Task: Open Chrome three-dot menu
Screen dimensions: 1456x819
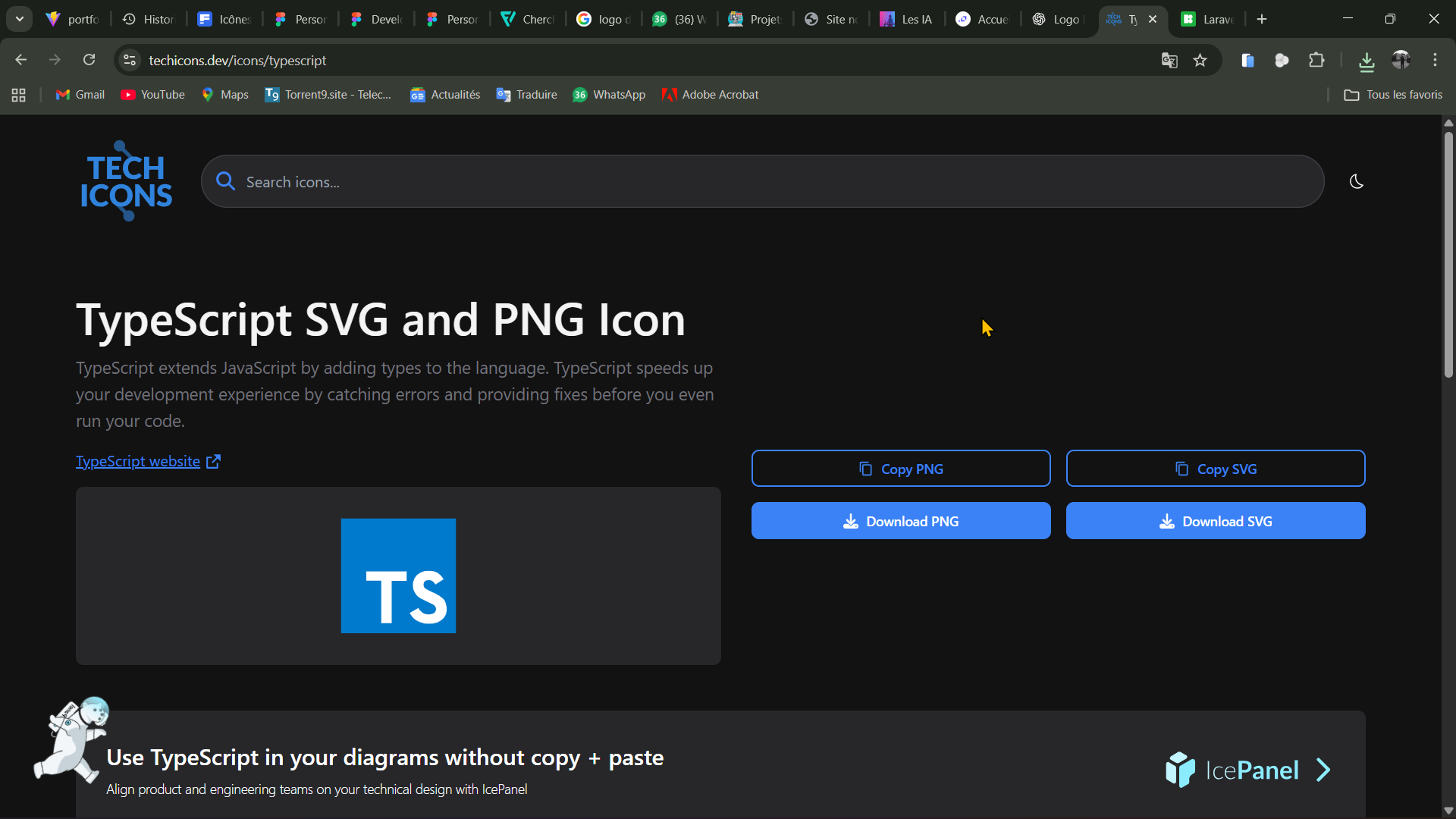Action: pyautogui.click(x=1435, y=60)
